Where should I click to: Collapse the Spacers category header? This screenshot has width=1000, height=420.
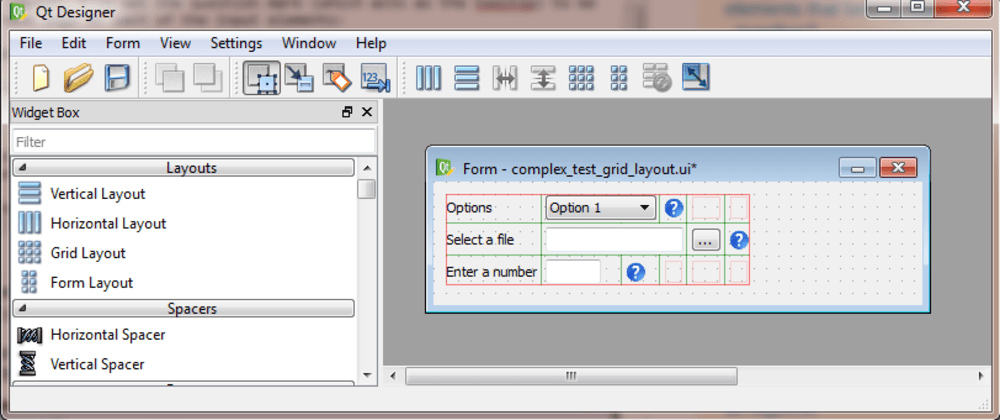coord(184,308)
